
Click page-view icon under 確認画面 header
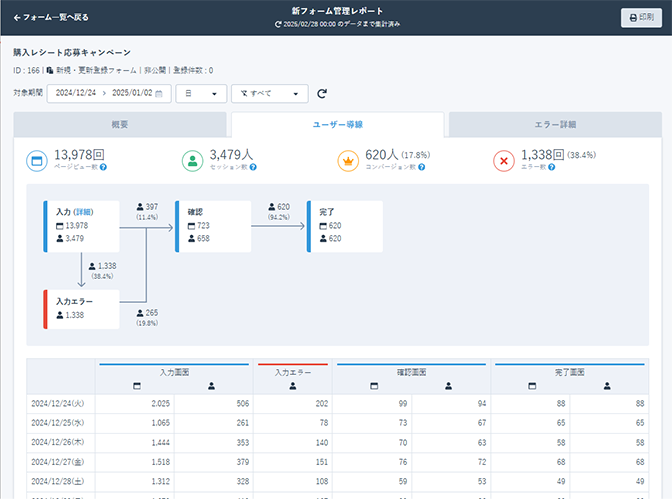[374, 386]
